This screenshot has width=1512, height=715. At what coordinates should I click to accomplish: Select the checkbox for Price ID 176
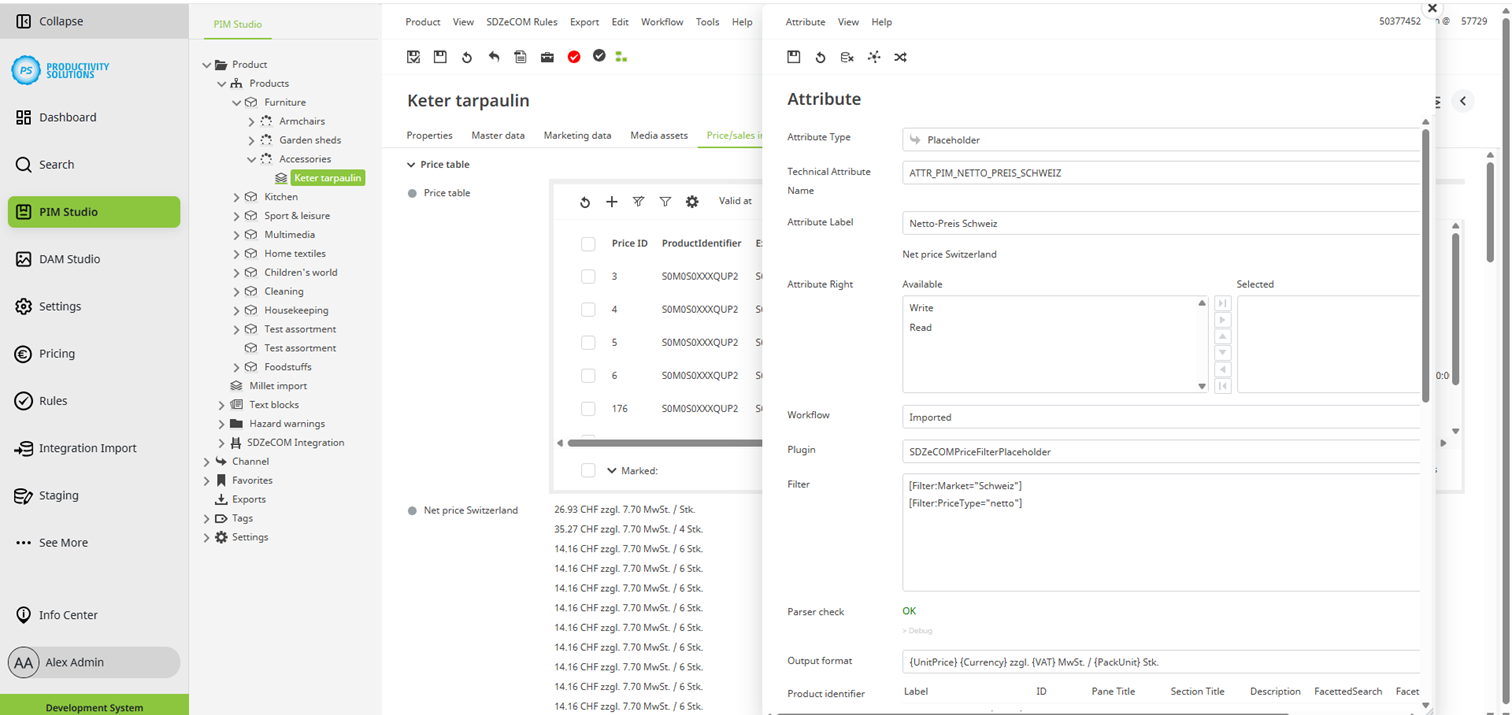588,408
